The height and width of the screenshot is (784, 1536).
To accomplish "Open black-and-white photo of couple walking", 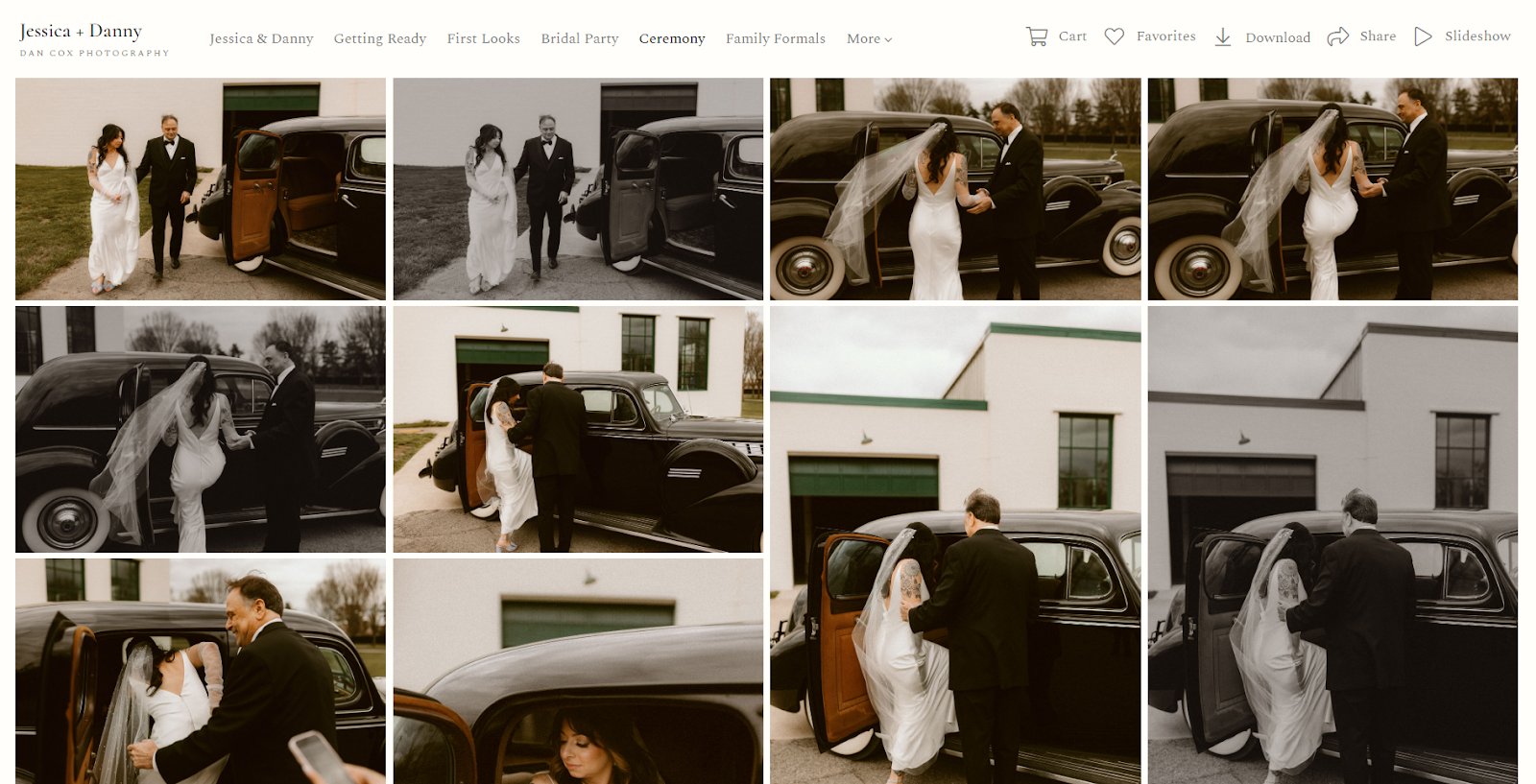I will click(578, 189).
